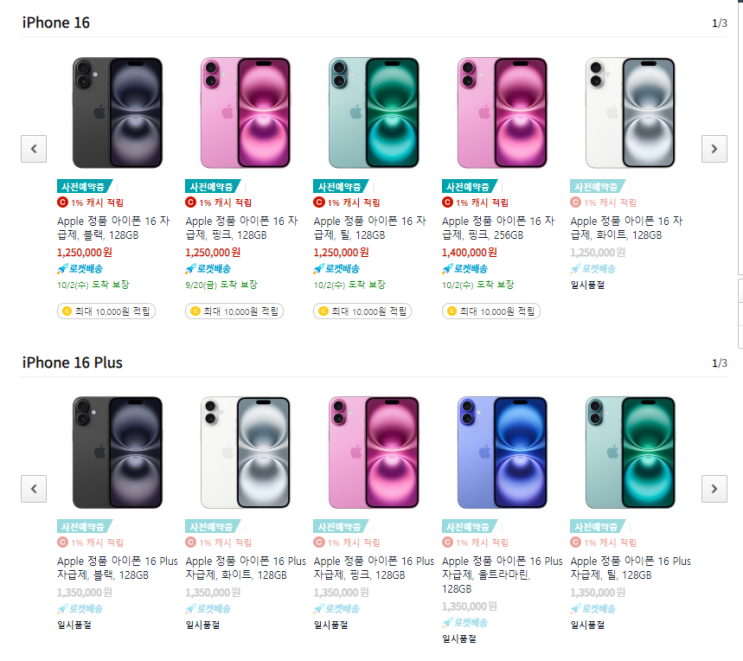Select the white iPhone 16 128GB thumbnail
The image size is (743, 661).
(x=630, y=112)
